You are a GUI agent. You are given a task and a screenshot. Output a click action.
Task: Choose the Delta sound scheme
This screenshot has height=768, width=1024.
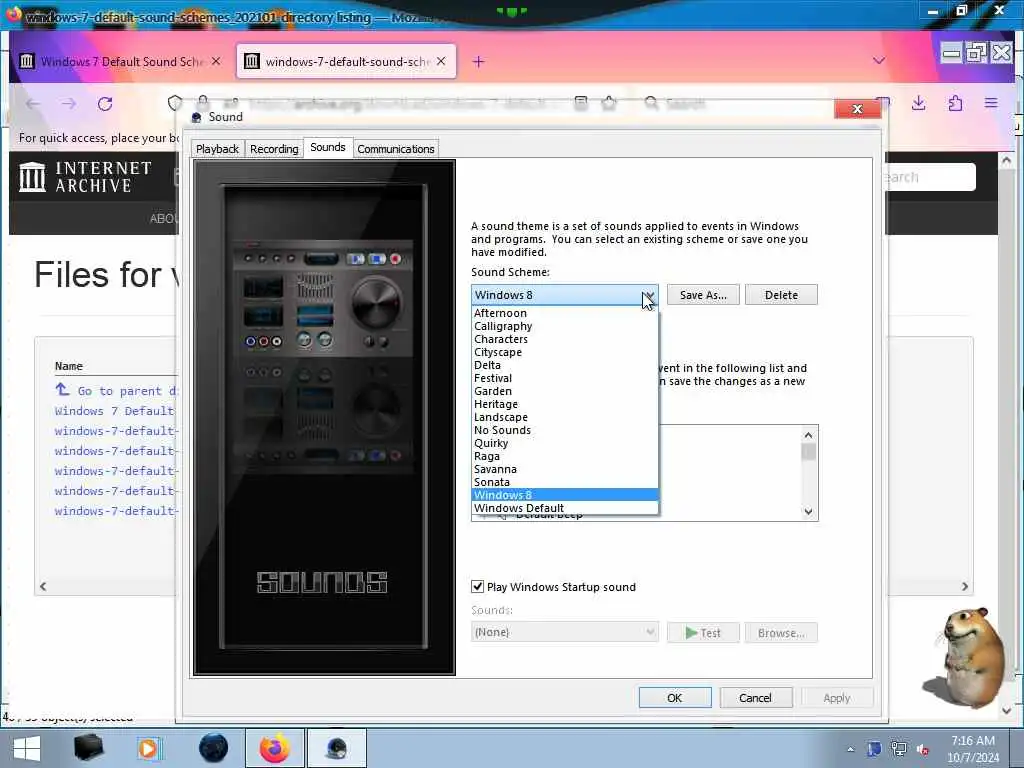(564, 366)
